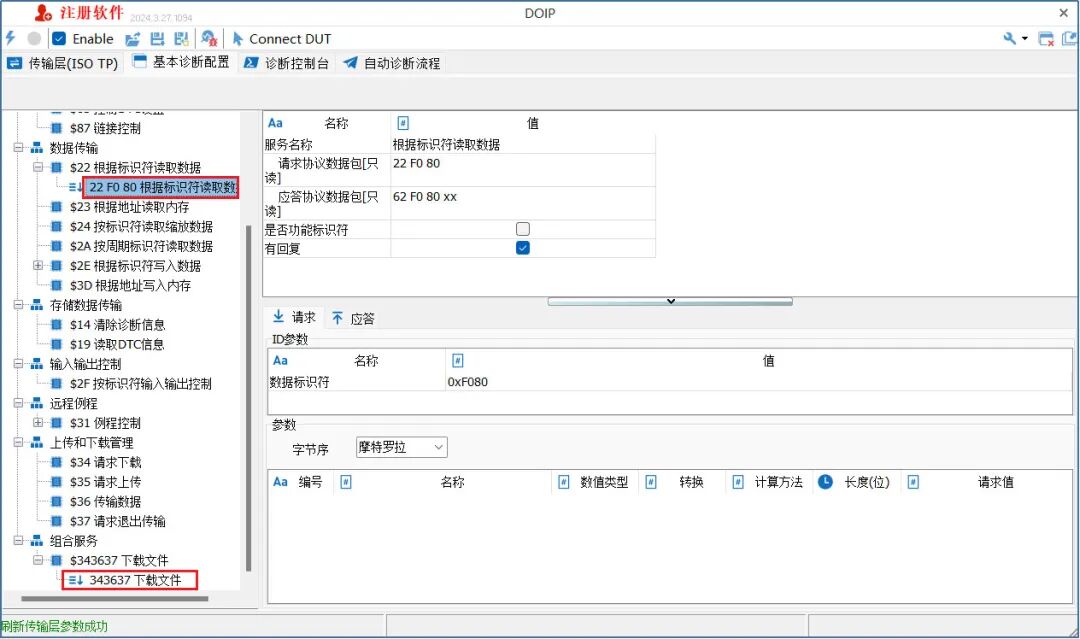Click the 传输层(ISO TP) tab icon
1080x639 pixels.
(13, 62)
